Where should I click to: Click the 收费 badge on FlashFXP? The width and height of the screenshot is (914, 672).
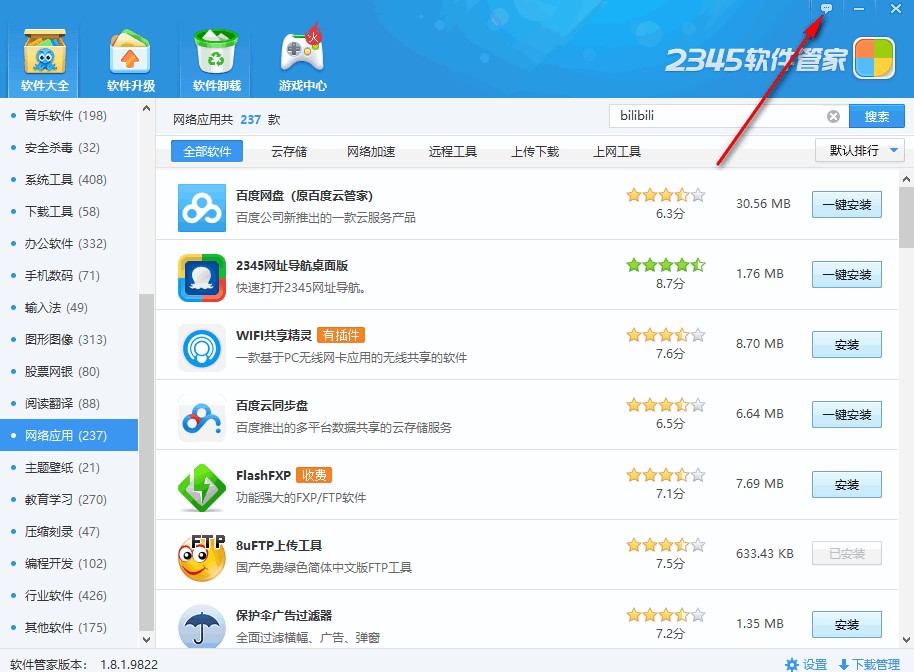click(314, 475)
